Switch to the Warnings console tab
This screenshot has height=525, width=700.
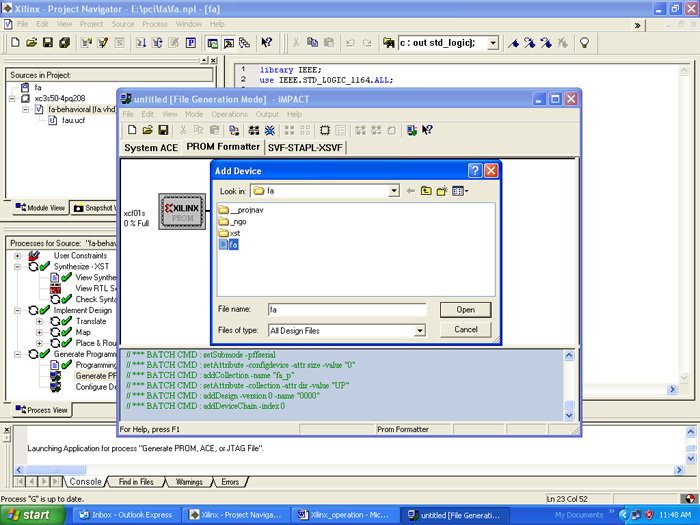tap(189, 482)
